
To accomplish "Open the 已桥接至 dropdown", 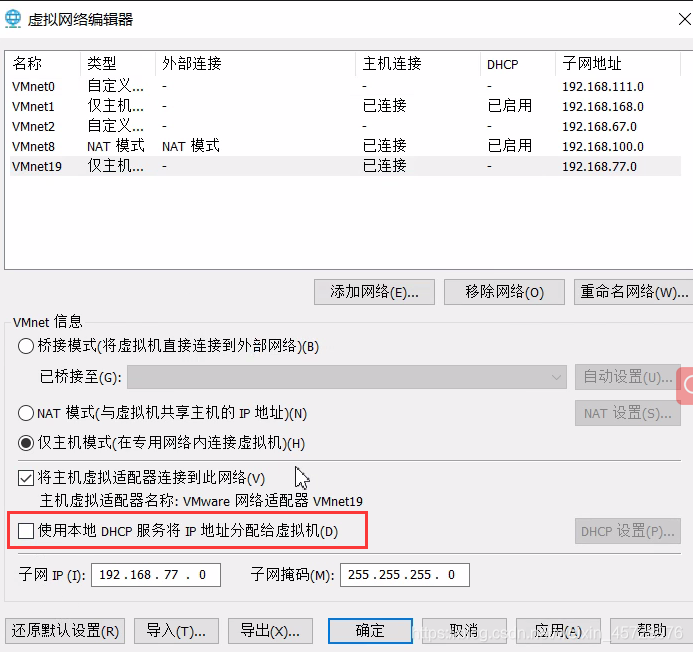I will click(346, 377).
